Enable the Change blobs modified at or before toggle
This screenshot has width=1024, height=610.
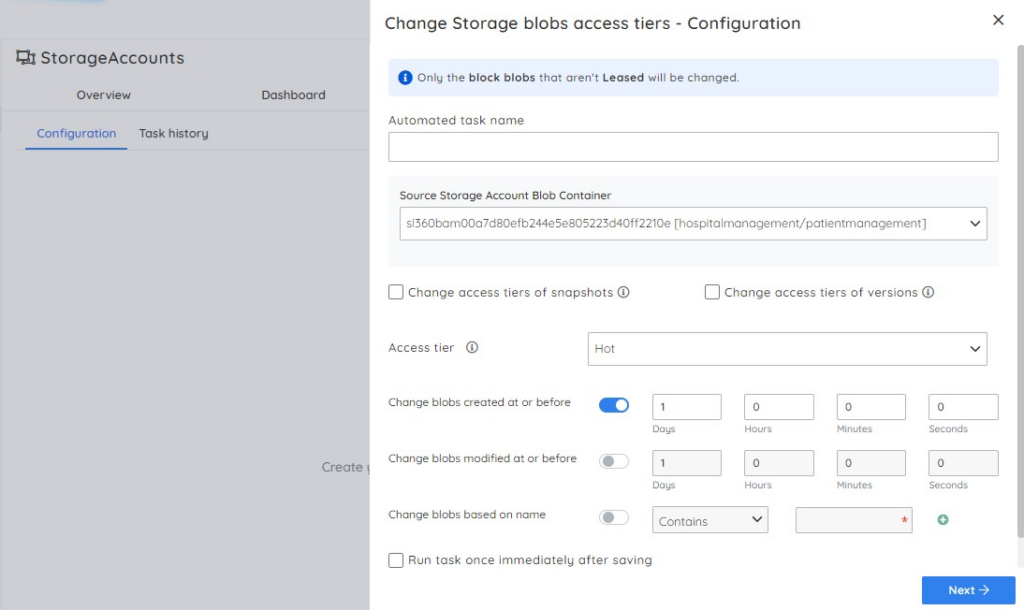pyautogui.click(x=614, y=461)
